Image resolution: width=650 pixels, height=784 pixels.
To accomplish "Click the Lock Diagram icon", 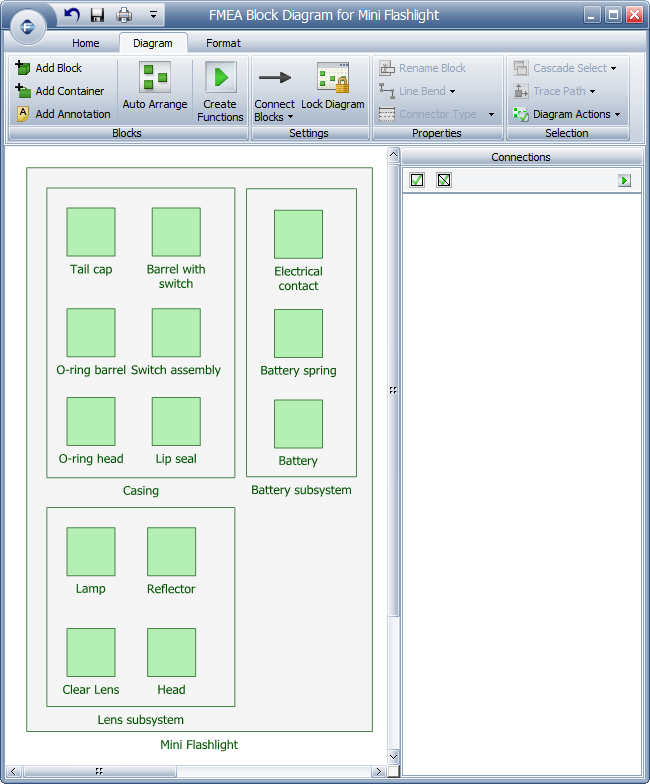I will click(333, 78).
